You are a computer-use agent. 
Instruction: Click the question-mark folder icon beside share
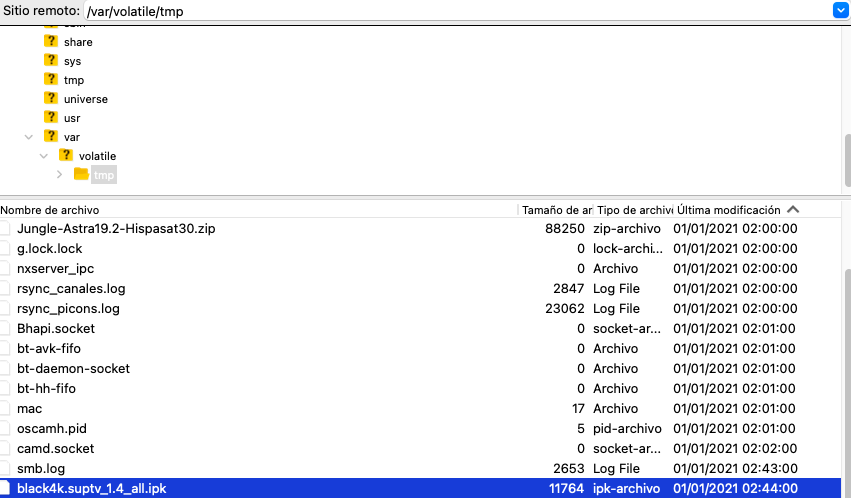point(51,42)
